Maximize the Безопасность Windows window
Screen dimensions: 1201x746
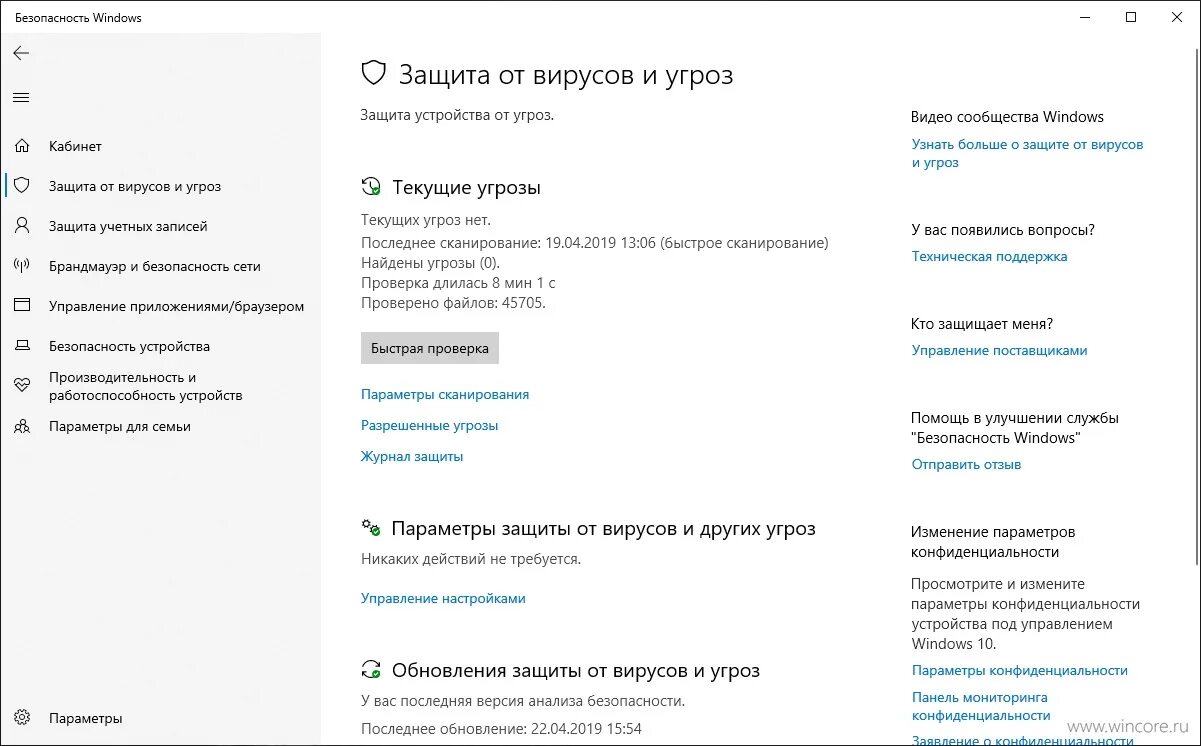(x=1131, y=17)
